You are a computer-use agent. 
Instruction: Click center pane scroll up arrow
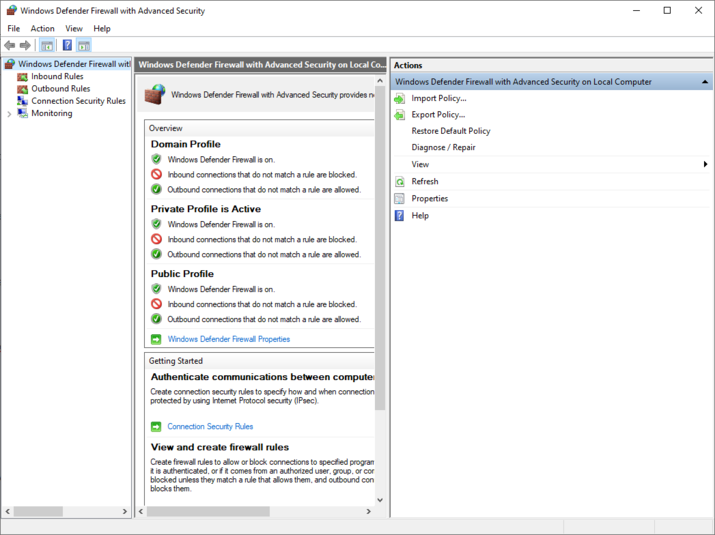380,81
